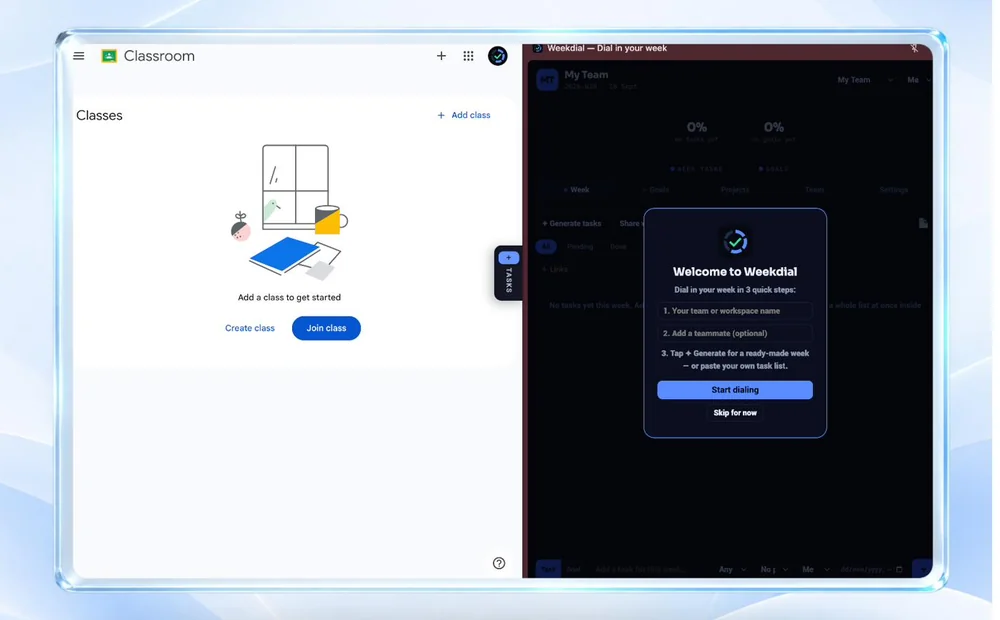Click Skip for now
The width and height of the screenshot is (1000, 620).
[735, 413]
